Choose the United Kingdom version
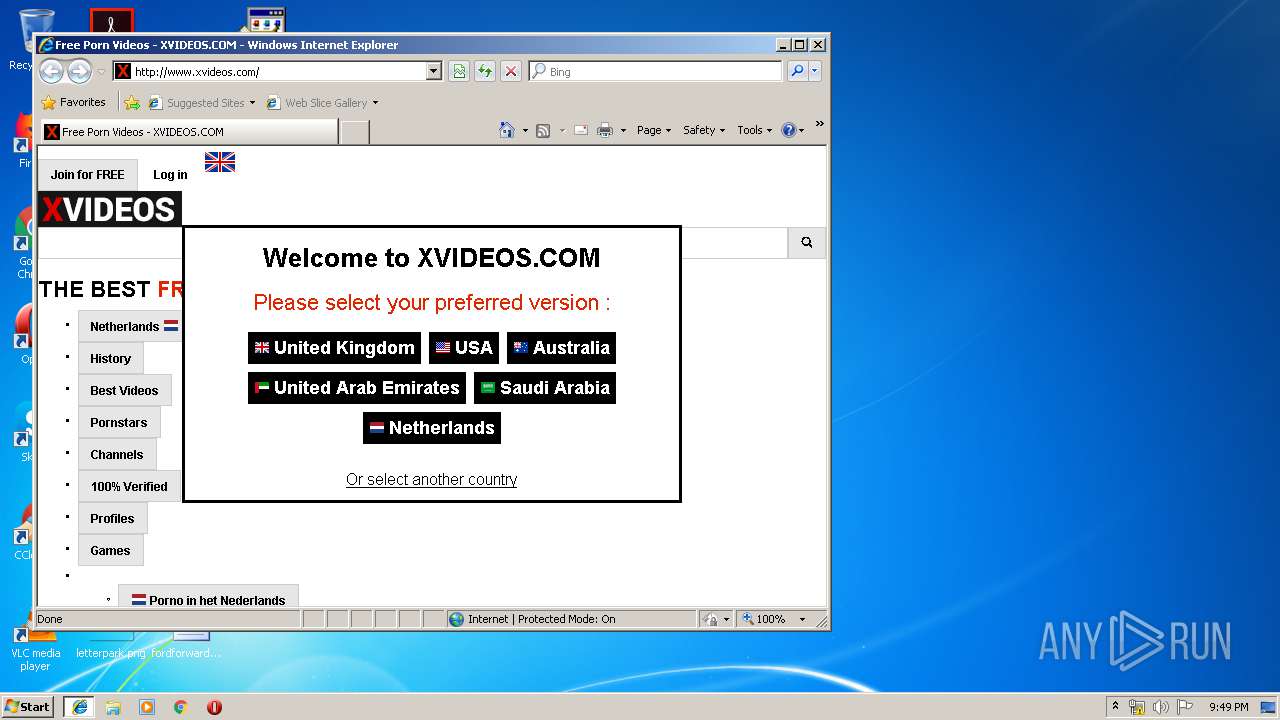 (x=334, y=348)
